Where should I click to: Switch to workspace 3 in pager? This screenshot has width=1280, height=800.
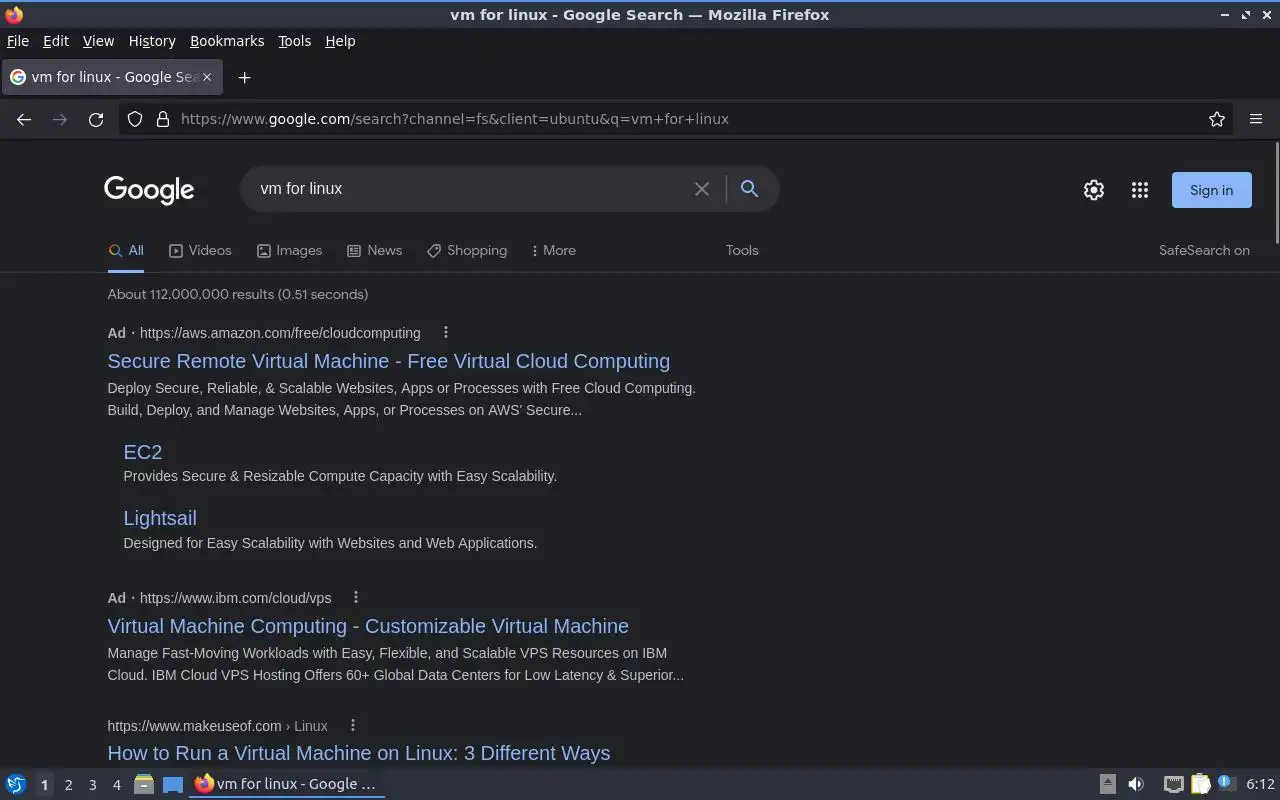pos(93,785)
